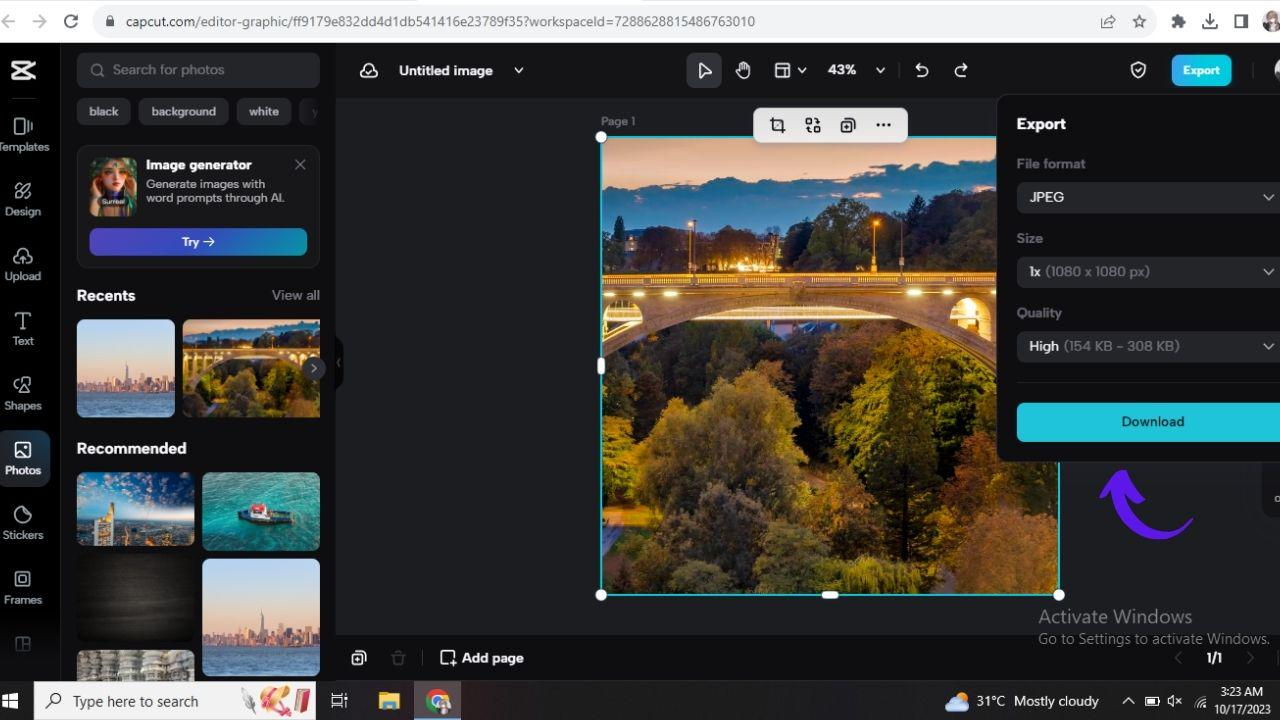Screen dimensions: 1280x720
Task: Select the bridge image on the canvas
Action: click(x=829, y=366)
